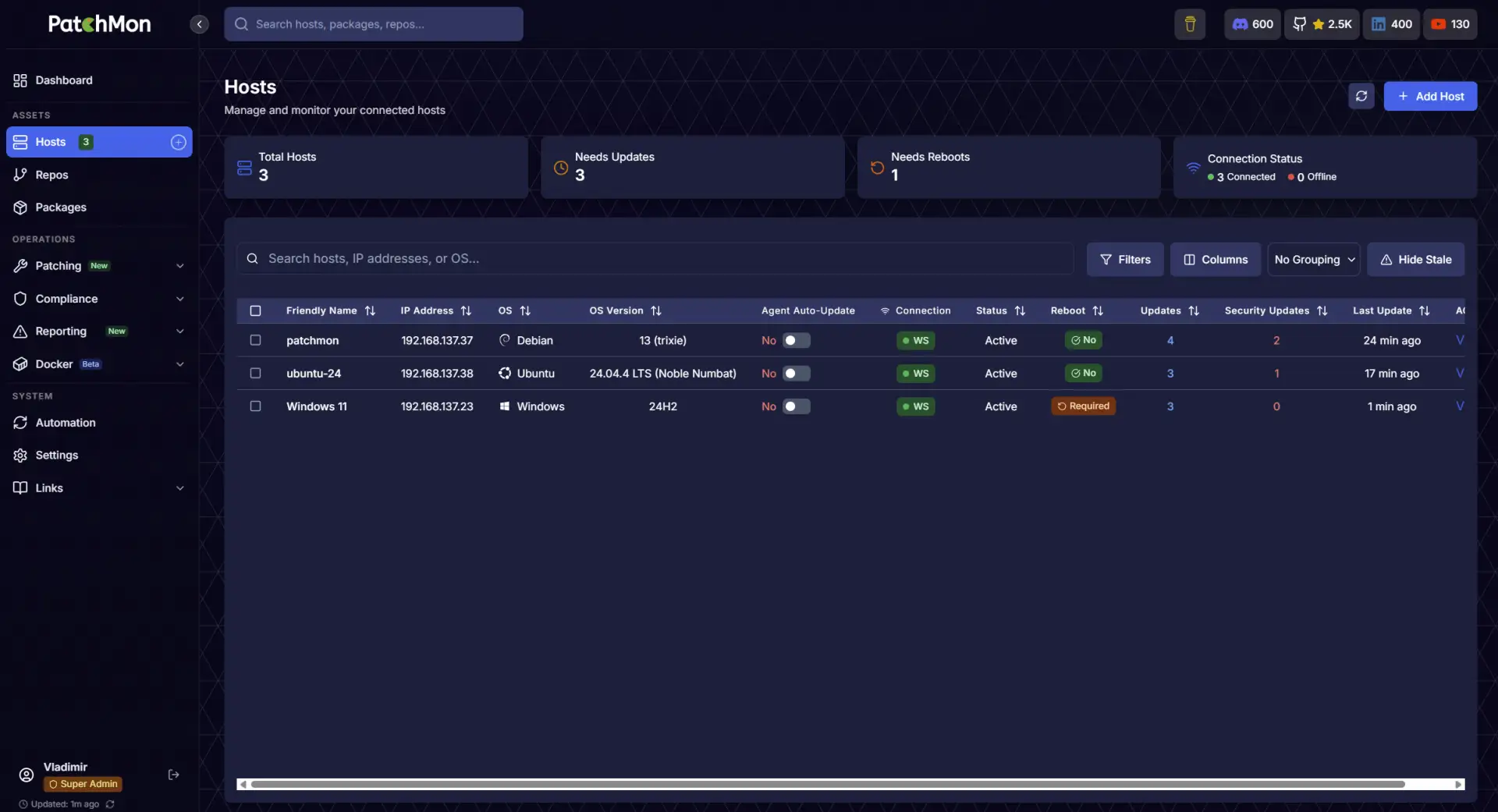
Task: Click the scrollbar right arrow under the table
Action: tap(1458, 784)
